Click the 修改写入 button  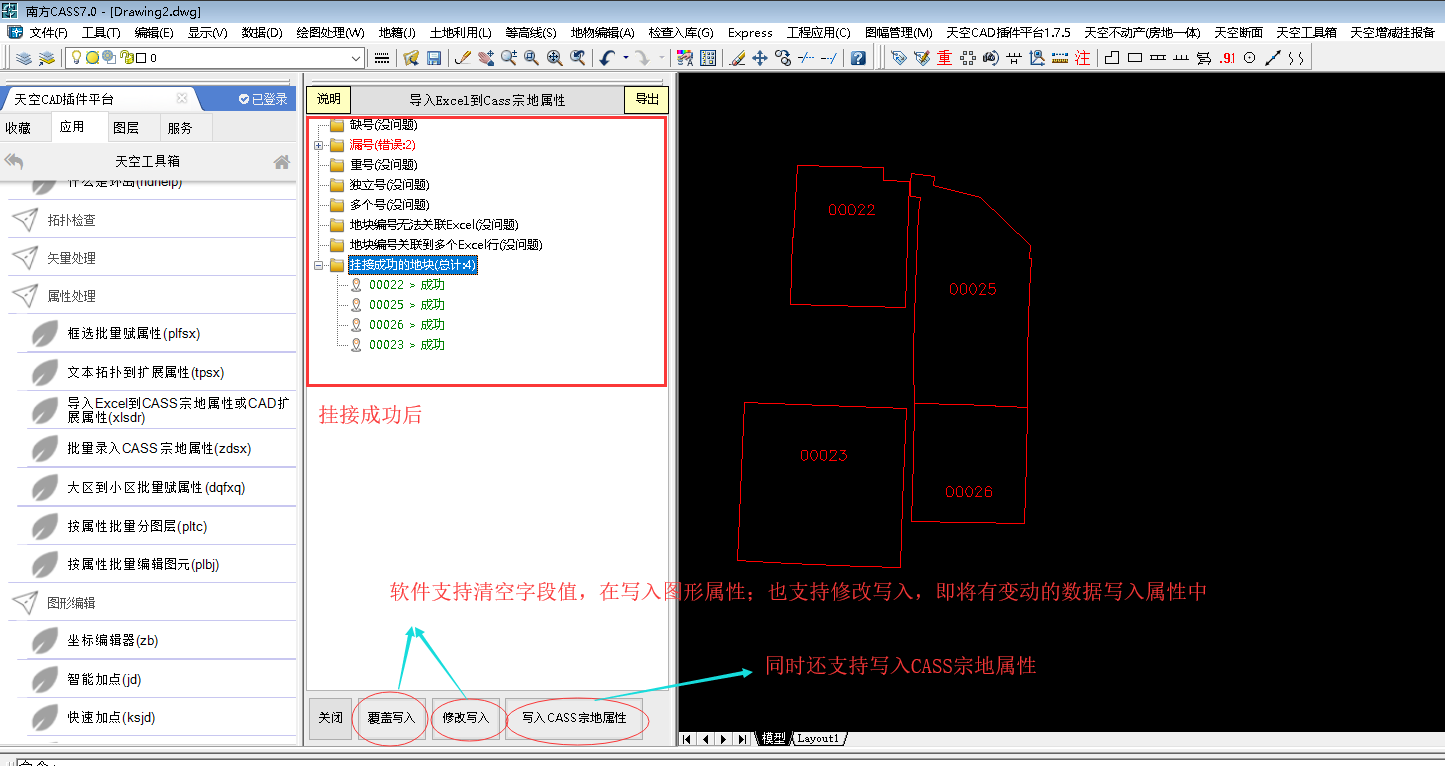click(466, 718)
